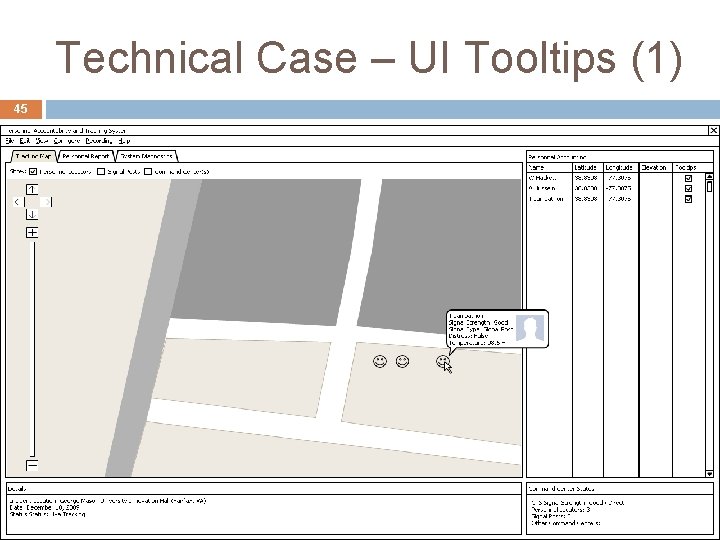Switch to the Personnel Report tab

(85, 157)
